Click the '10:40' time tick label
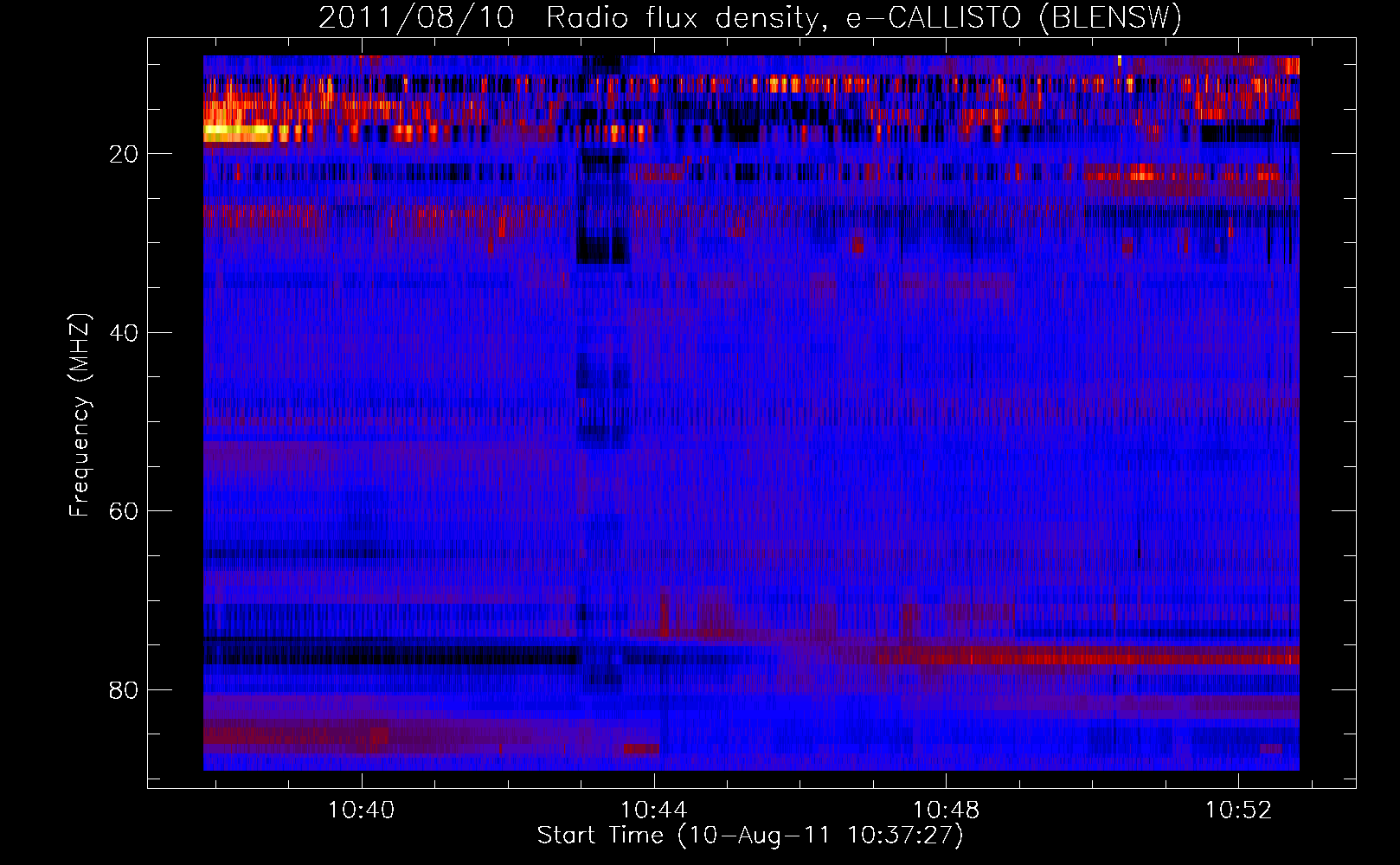1400x865 pixels. 361,811
